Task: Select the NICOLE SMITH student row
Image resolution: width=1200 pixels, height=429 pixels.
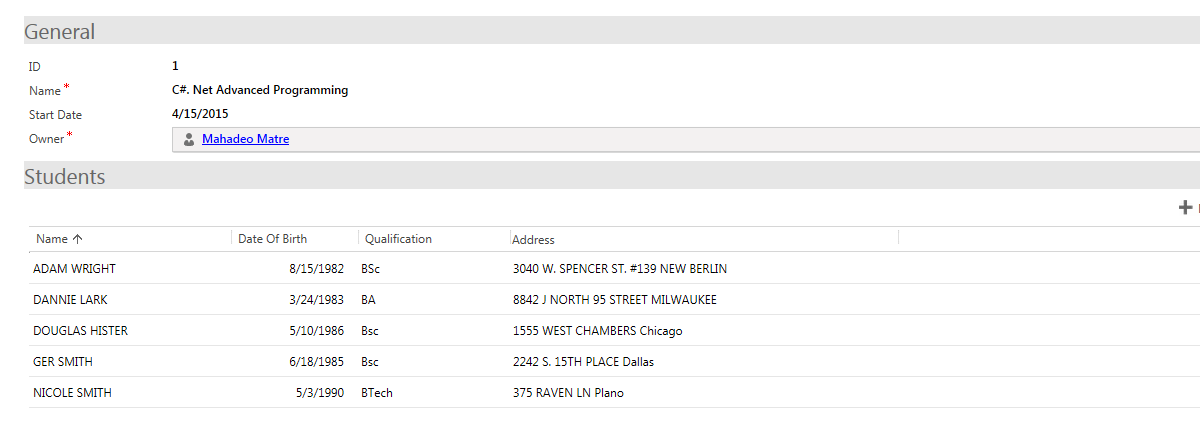Action: (x=72, y=393)
